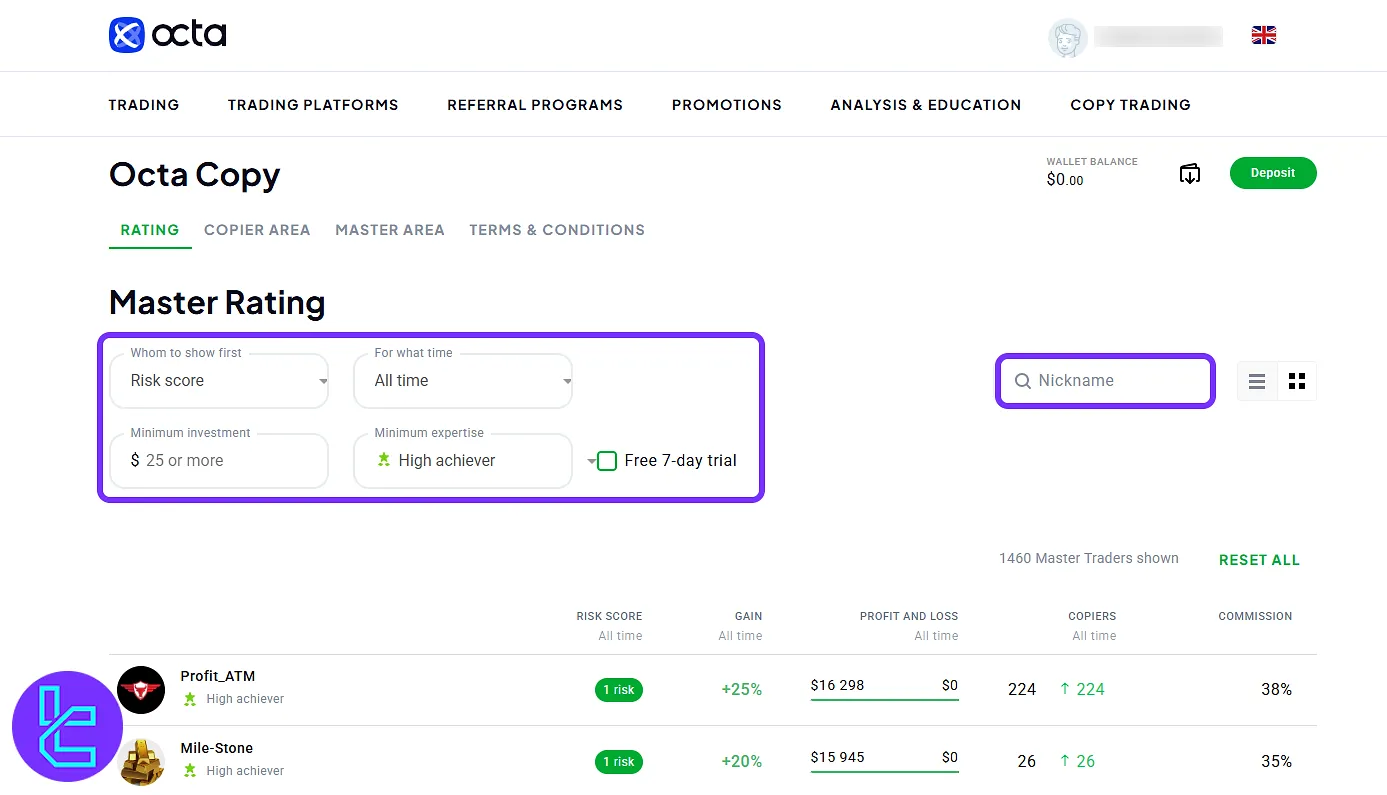Click the green ↑ 224 copiers change
1387x795 pixels.
[x=1082, y=690]
